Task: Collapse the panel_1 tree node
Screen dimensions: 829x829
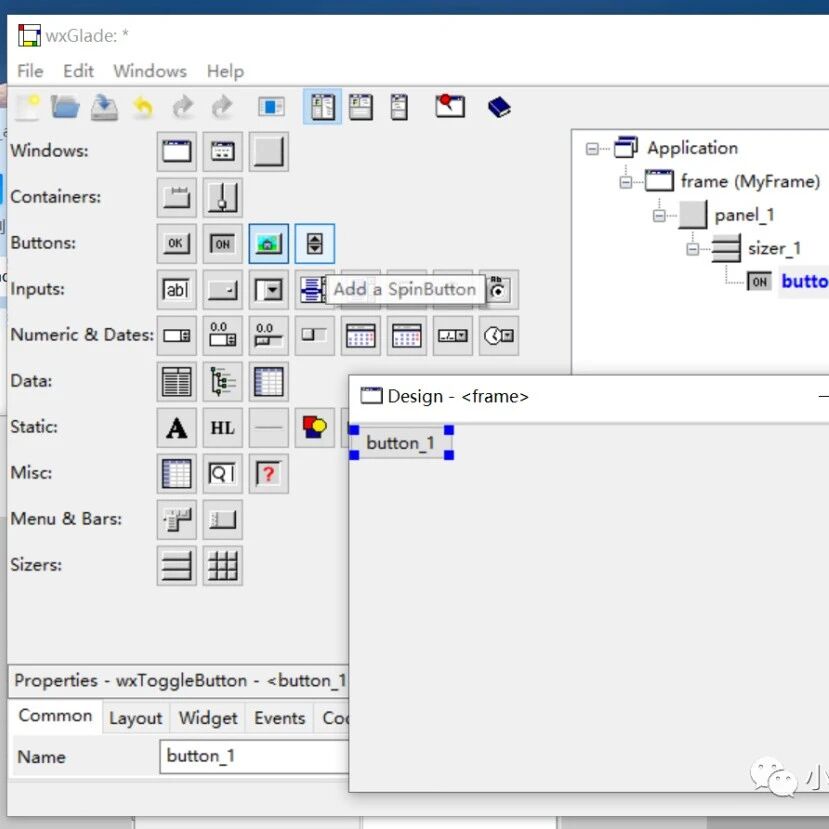Action: pos(659,216)
